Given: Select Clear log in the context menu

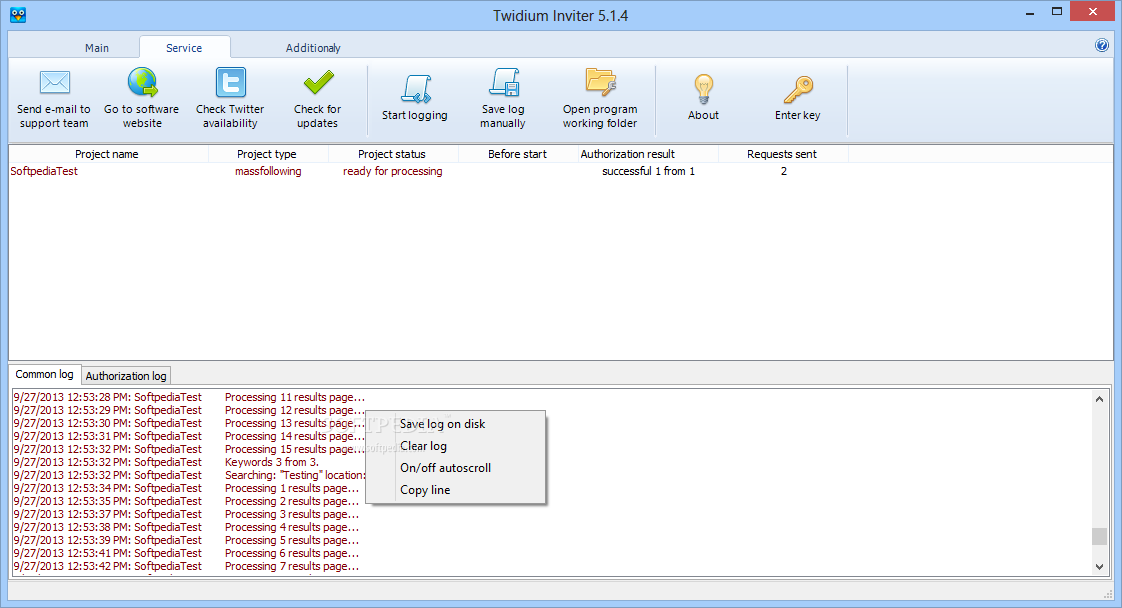Looking at the screenshot, I should point(456,446).
